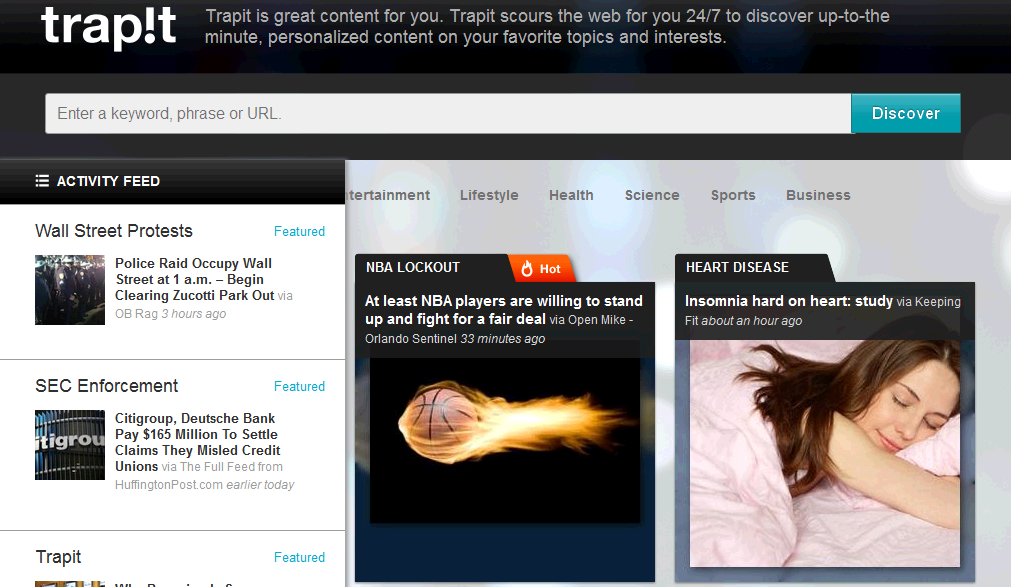The height and width of the screenshot is (587, 1011).
Task: Focus the keyword, phrase or URL search field
Action: point(448,114)
